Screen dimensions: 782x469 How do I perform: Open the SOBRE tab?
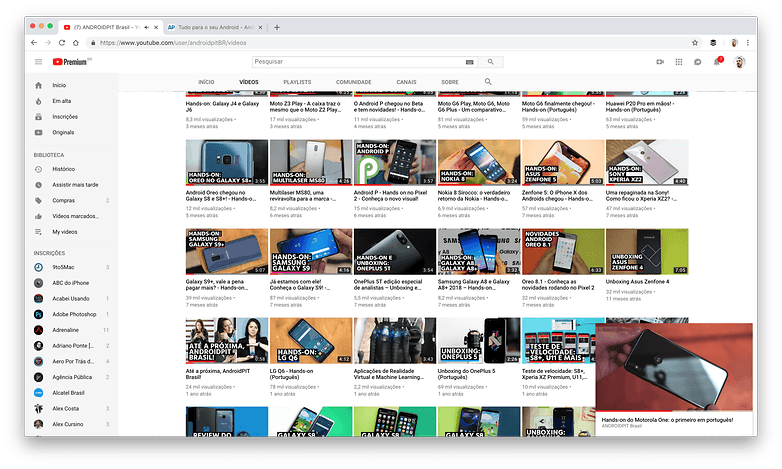(x=450, y=82)
